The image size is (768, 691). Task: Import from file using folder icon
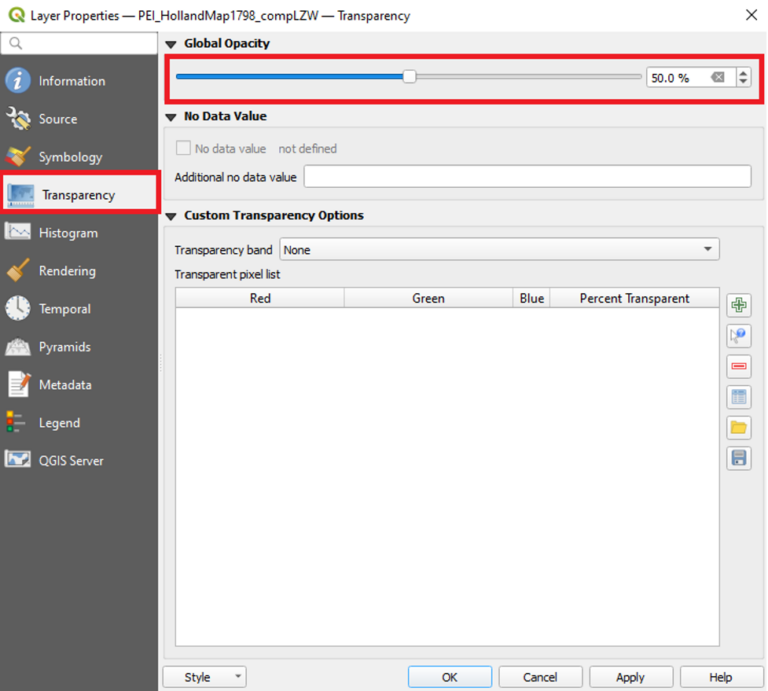click(739, 428)
